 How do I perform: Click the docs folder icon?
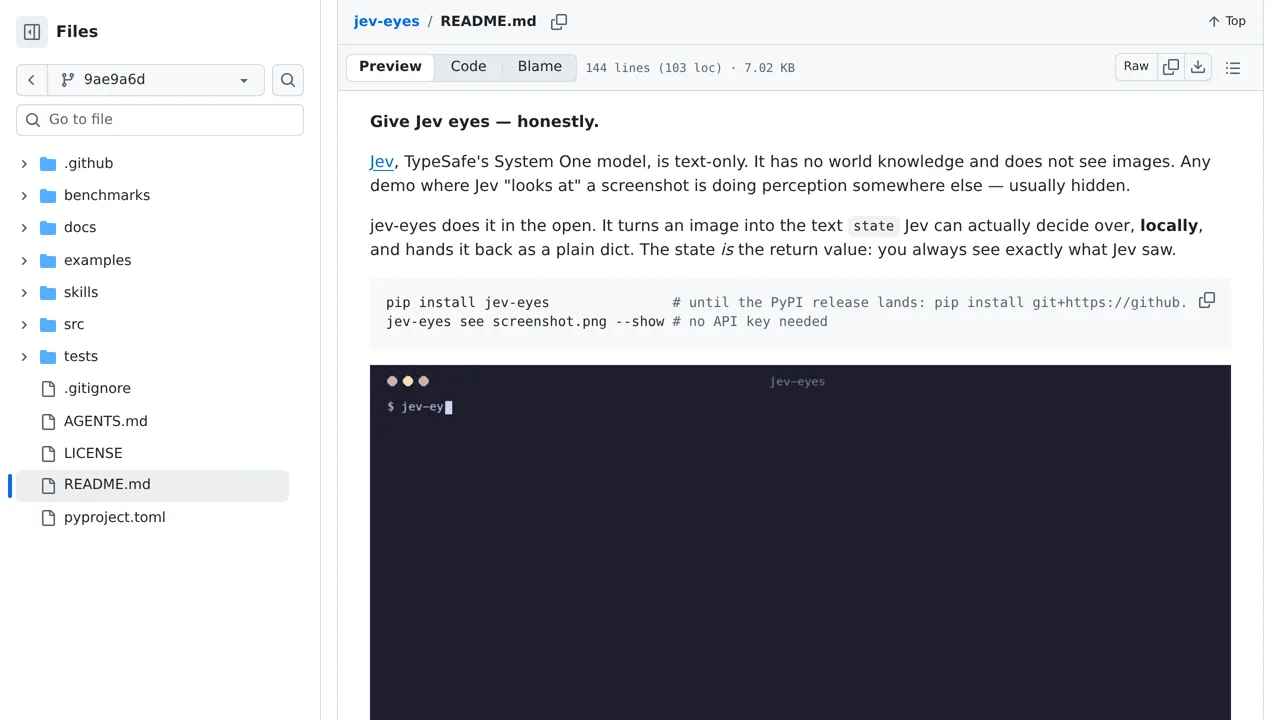48,227
